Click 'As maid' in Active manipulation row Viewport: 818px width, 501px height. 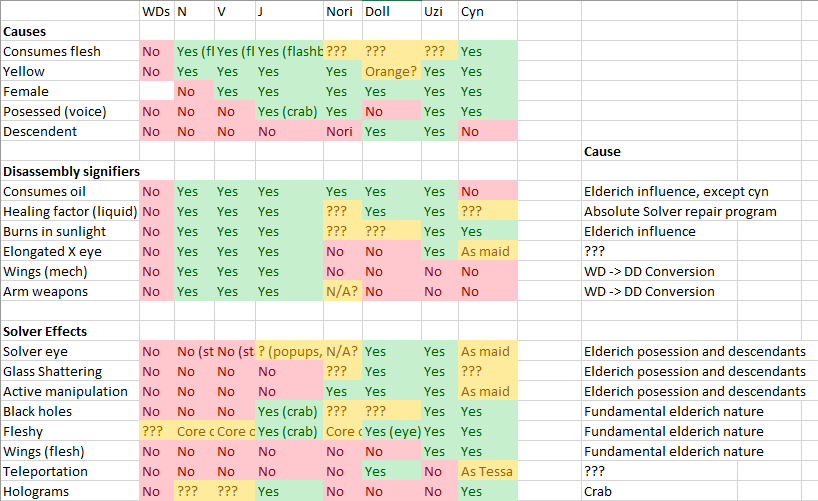click(x=488, y=391)
